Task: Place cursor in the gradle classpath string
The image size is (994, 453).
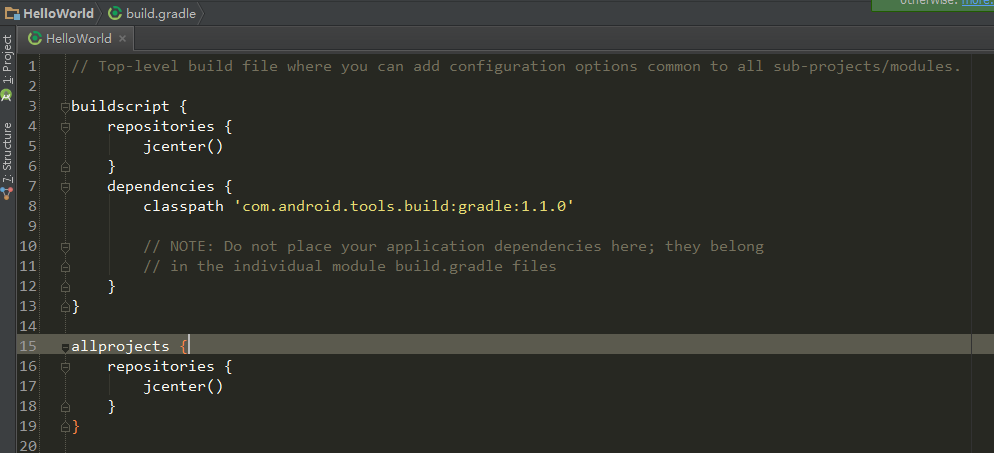Action: tap(400, 206)
